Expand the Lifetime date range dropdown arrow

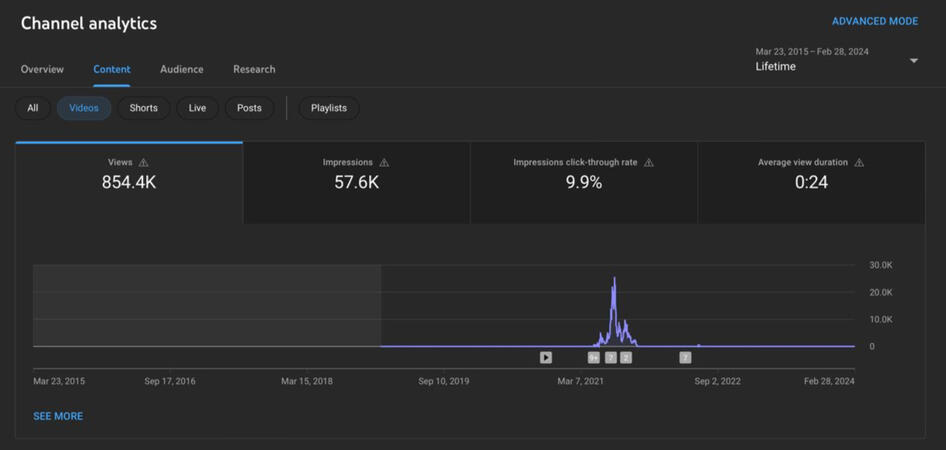tap(913, 61)
